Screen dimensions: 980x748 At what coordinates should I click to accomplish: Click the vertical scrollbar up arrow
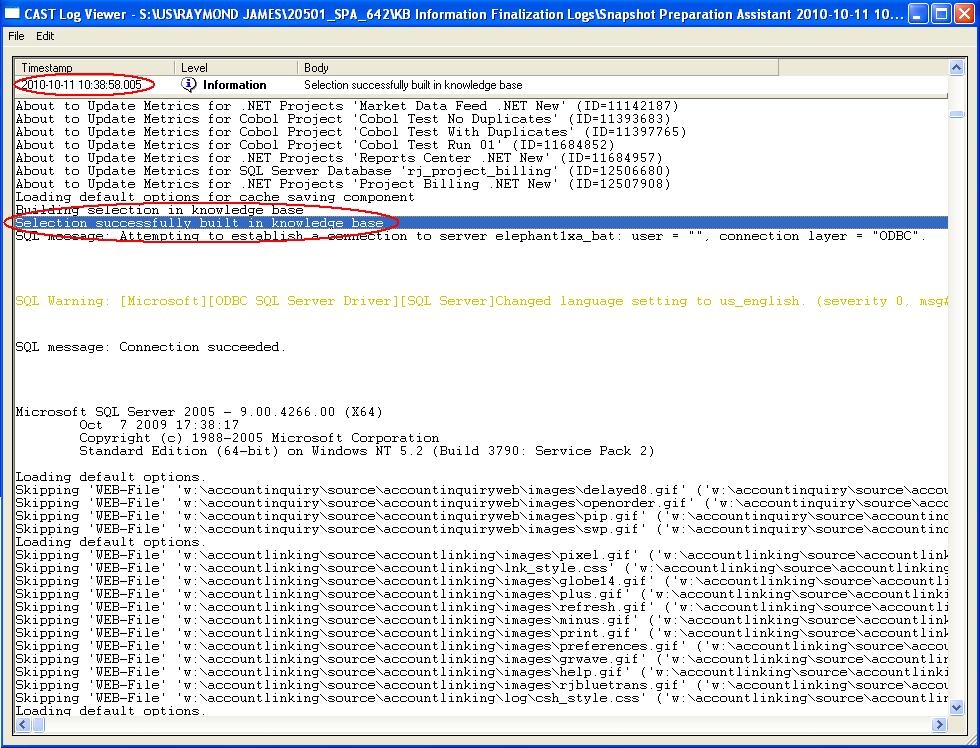tap(956, 67)
